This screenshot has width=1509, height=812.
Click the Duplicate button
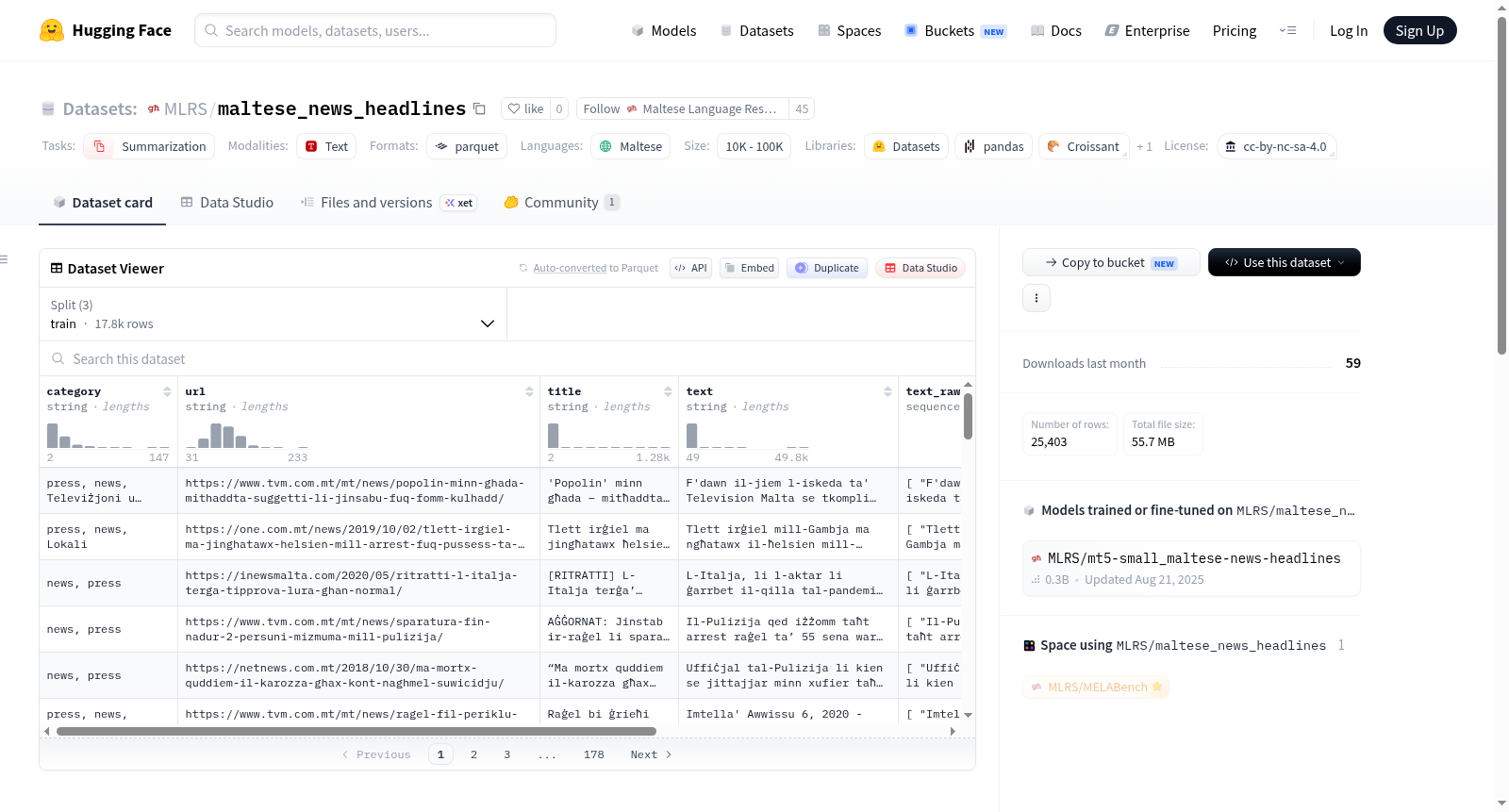coord(827,268)
